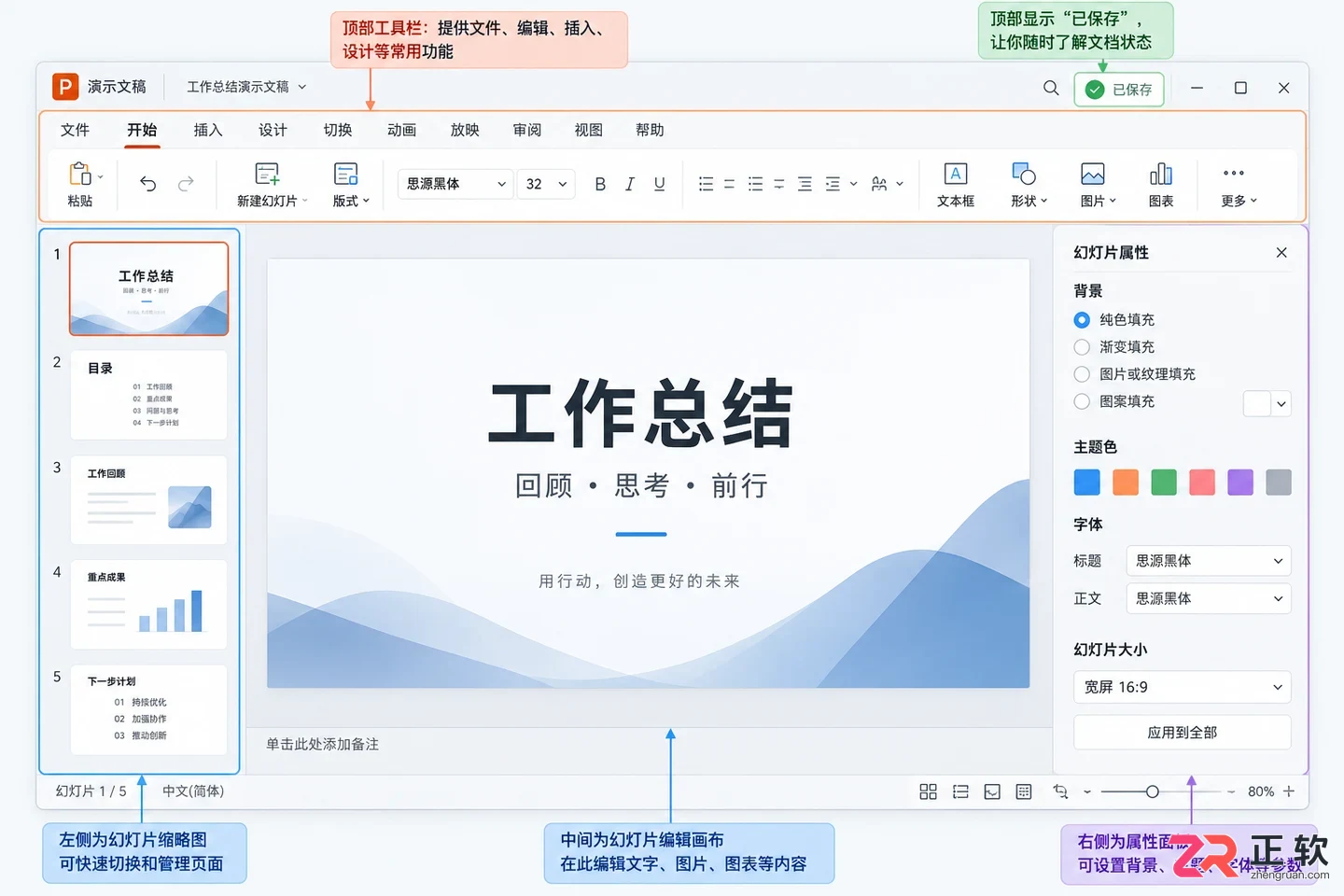Insert a 图表 chart

click(1161, 184)
